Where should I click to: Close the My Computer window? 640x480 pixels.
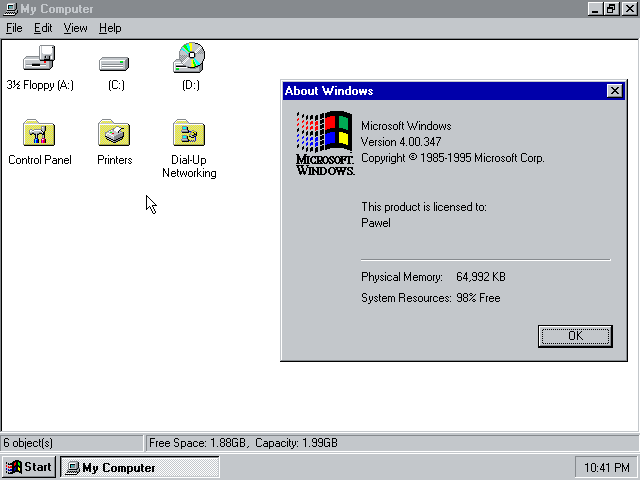click(x=629, y=9)
